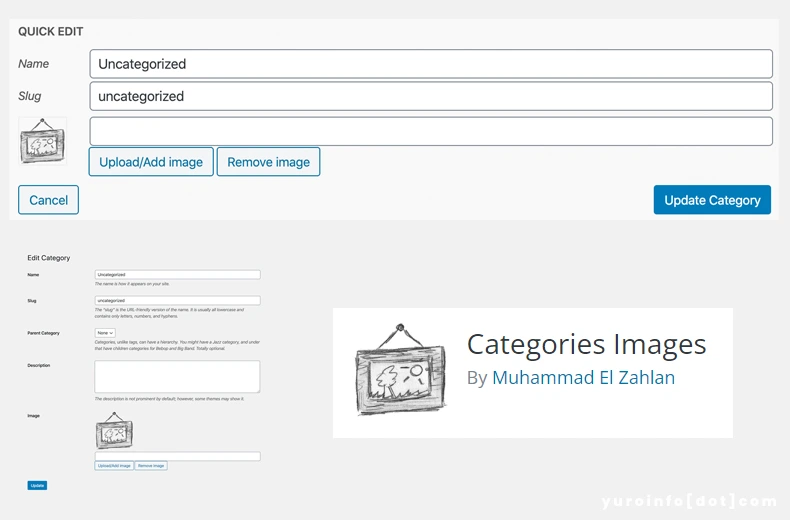This screenshot has width=790, height=520.
Task: Click the Name field in Edit Category form
Action: (x=177, y=275)
